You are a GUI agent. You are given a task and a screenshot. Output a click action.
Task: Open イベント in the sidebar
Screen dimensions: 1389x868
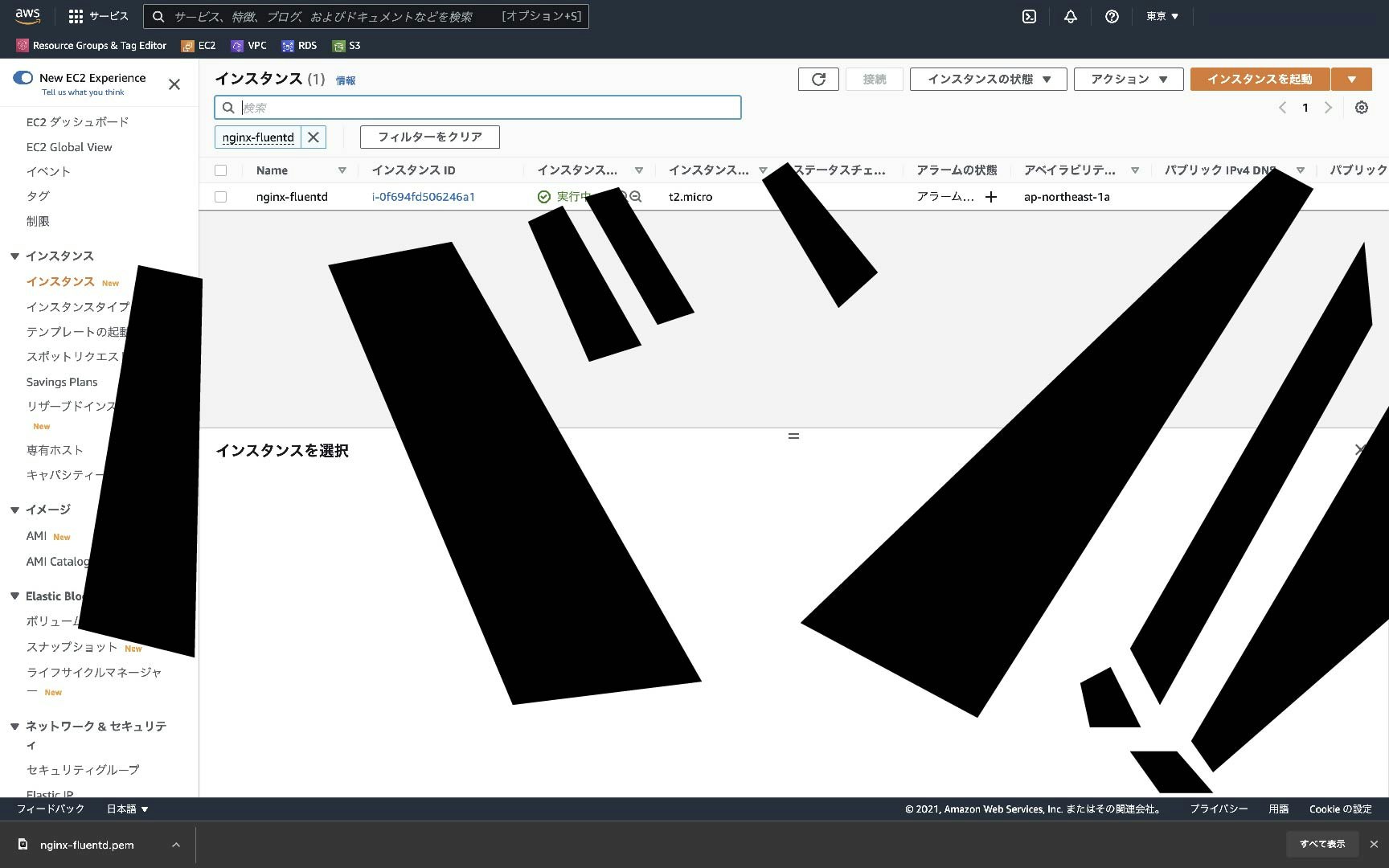pyautogui.click(x=48, y=171)
